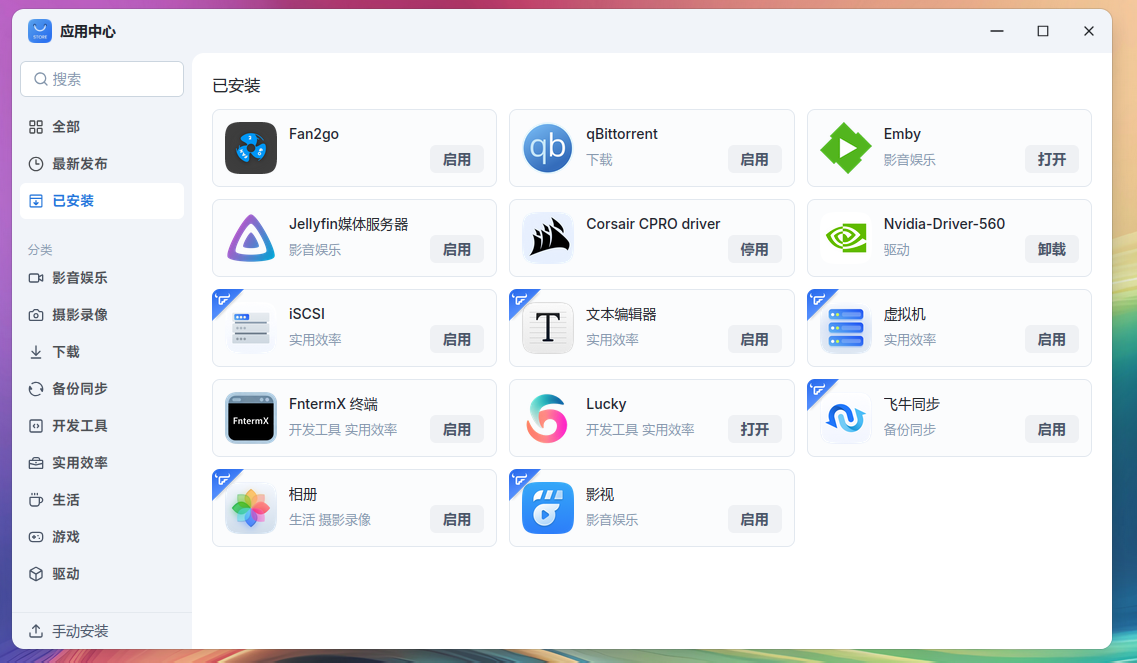The width and height of the screenshot is (1137, 663).
Task: Click the Nvidia-Driver-560 icon
Action: coord(845,237)
